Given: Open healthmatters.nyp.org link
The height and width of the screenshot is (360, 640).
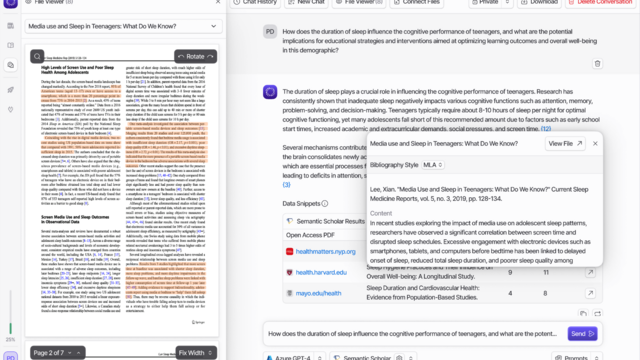Looking at the screenshot, I should (x=325, y=251).
